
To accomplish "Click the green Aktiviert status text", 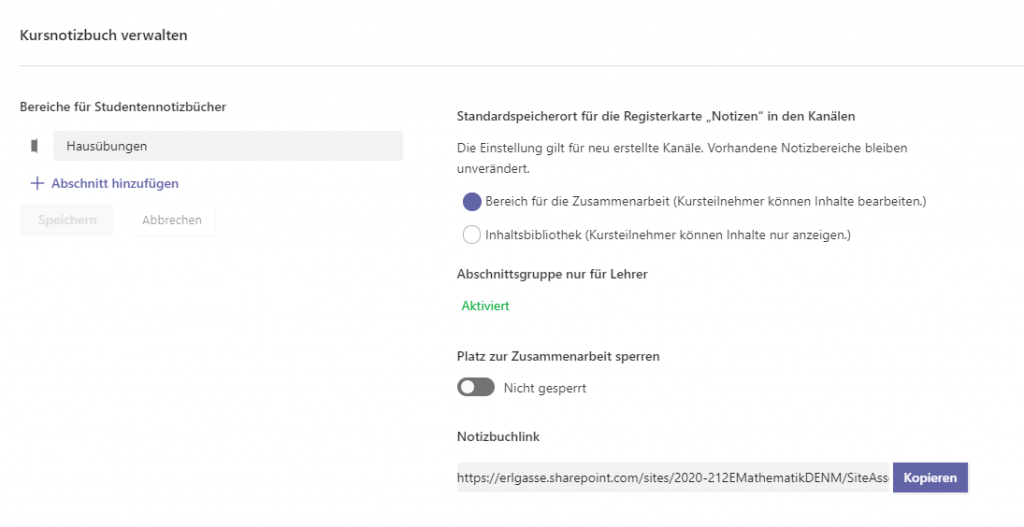I will [485, 306].
